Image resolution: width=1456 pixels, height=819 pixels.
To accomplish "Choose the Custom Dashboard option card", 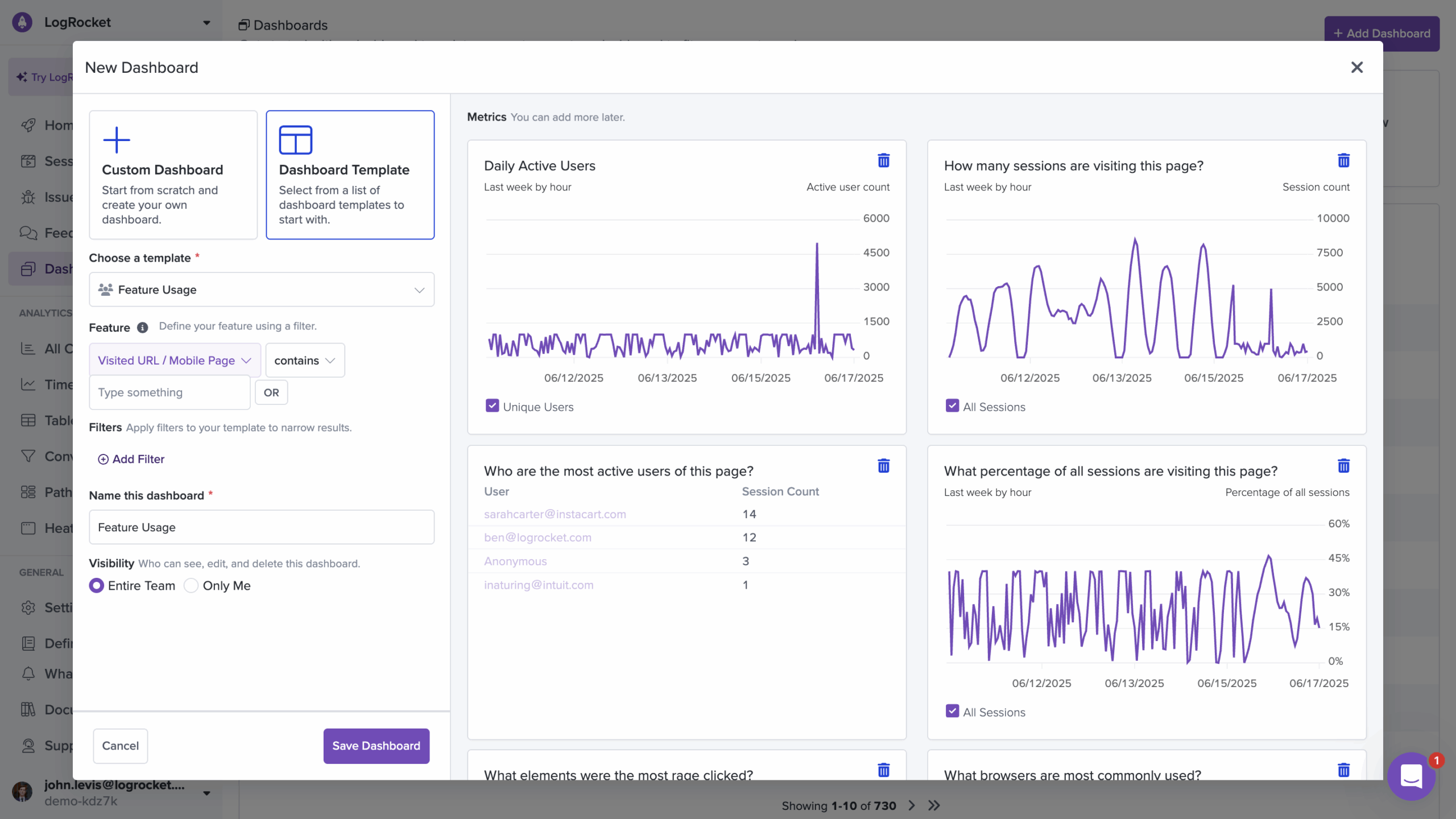I will (x=173, y=175).
